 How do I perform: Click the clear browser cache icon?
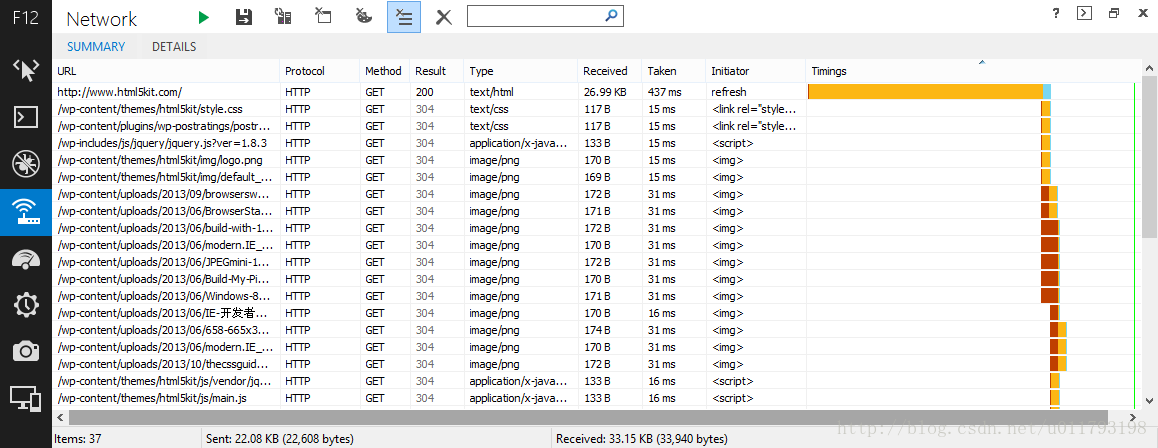click(x=323, y=17)
